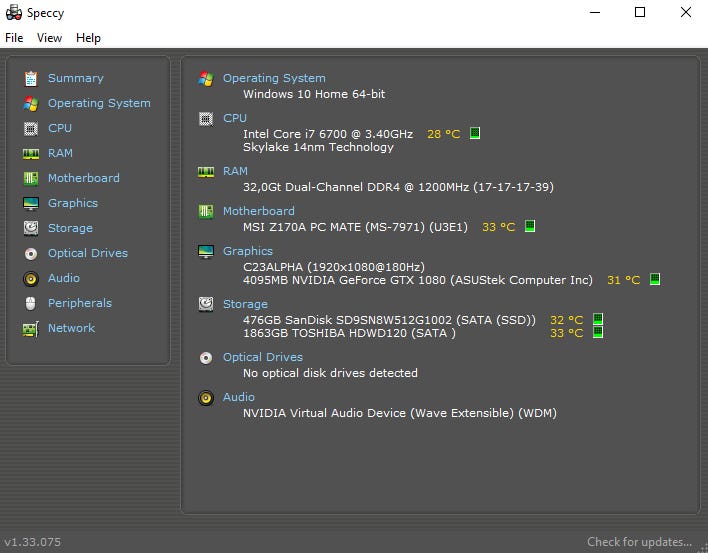Click the Check for updates link
The height and width of the screenshot is (553, 708).
[x=639, y=542]
